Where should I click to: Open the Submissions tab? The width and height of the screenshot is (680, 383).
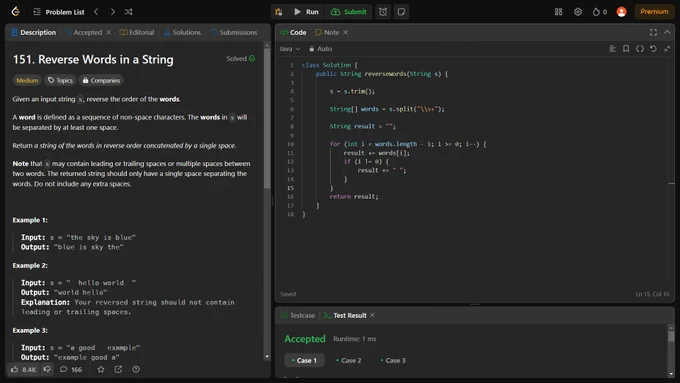tap(233, 33)
